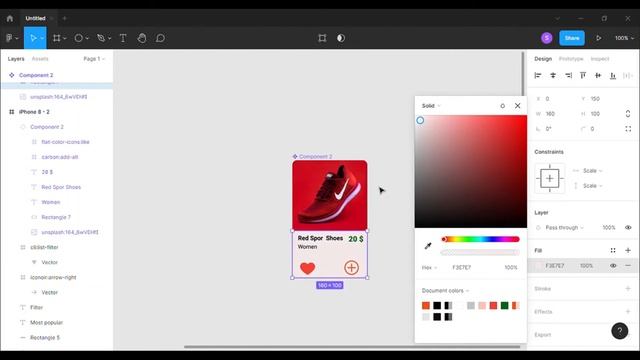
Task: Pick a color with the eyedropper
Action: point(428,246)
